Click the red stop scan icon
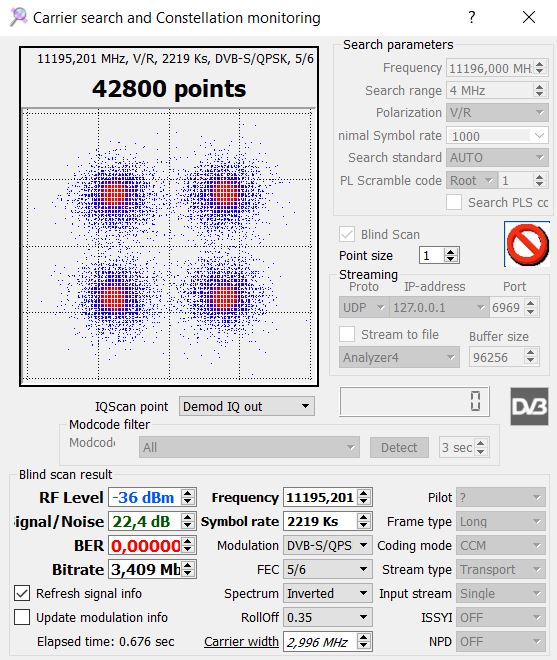This screenshot has width=557, height=660. click(527, 244)
